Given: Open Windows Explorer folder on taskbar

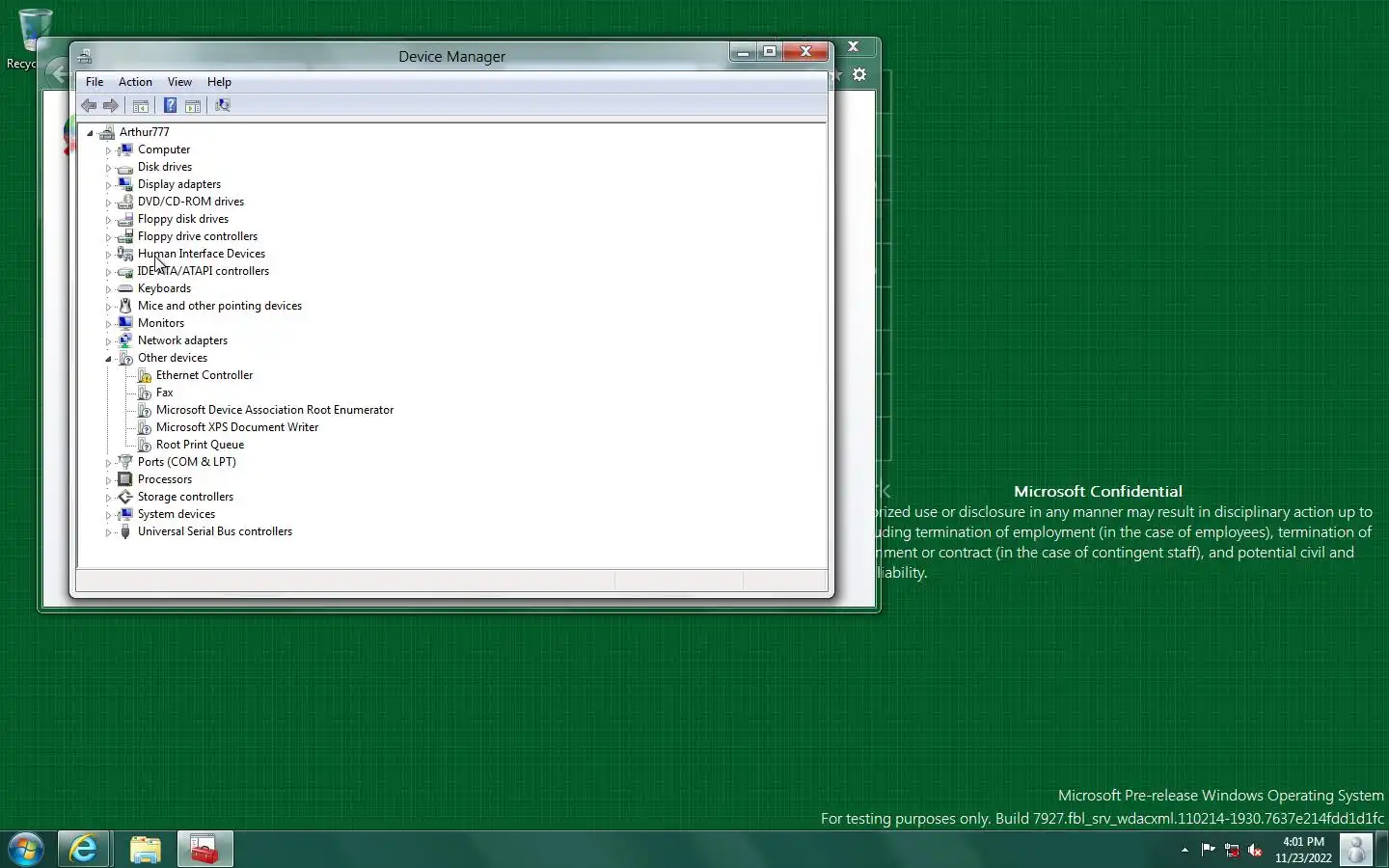Looking at the screenshot, I should (x=145, y=850).
